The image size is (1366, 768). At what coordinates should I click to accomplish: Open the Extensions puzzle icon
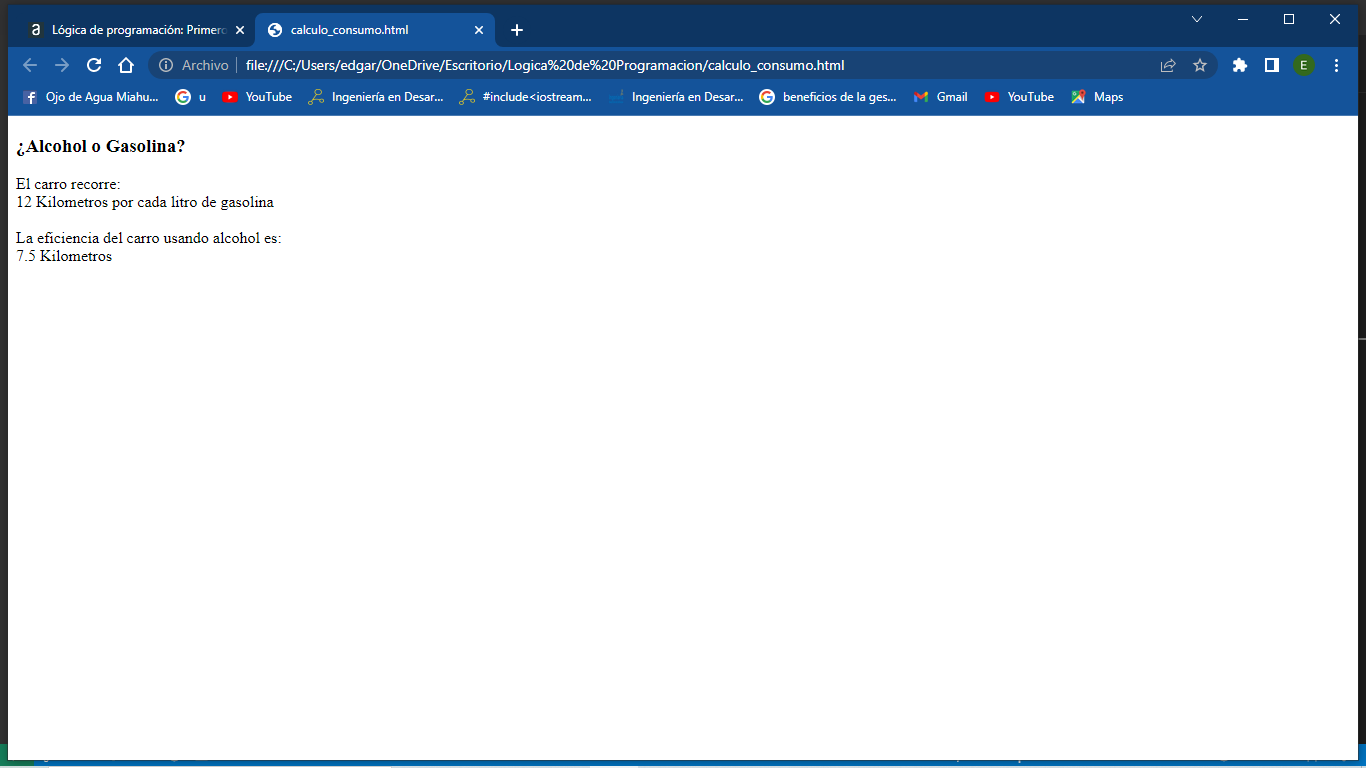[x=1240, y=65]
